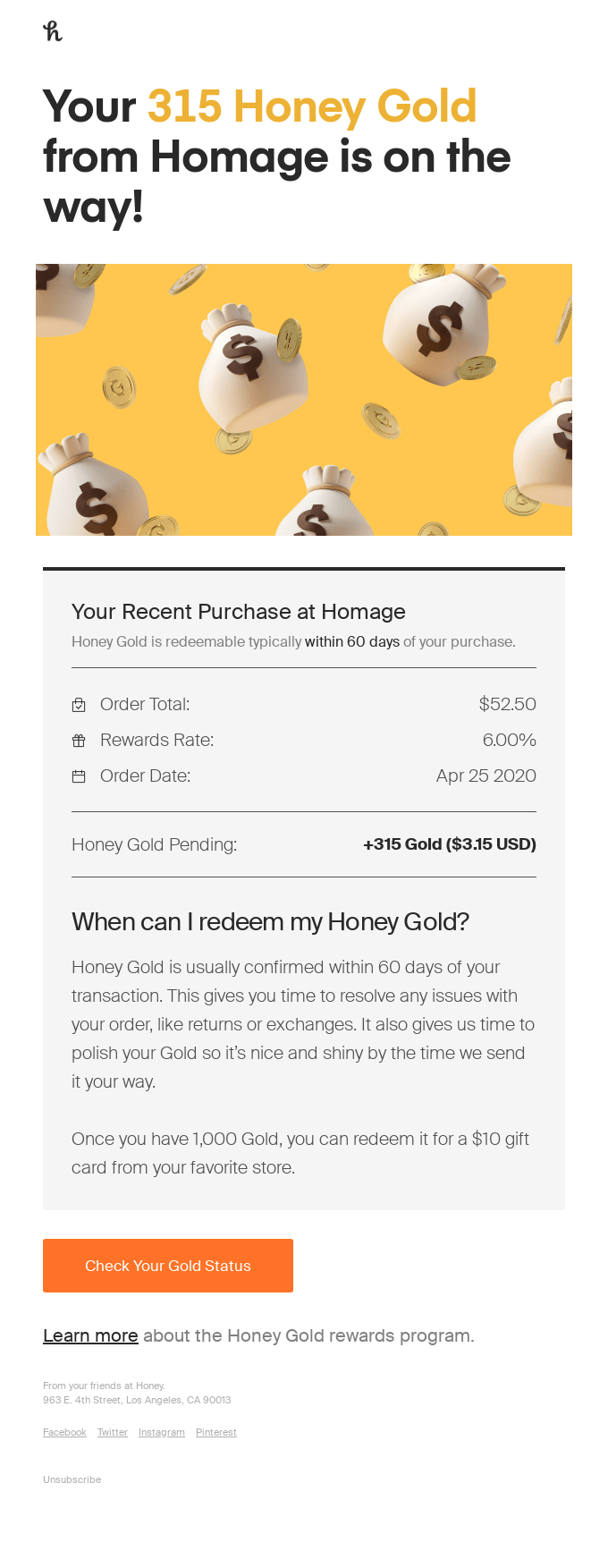
Task: Open the Facebook link in the footer
Action: (63, 1432)
